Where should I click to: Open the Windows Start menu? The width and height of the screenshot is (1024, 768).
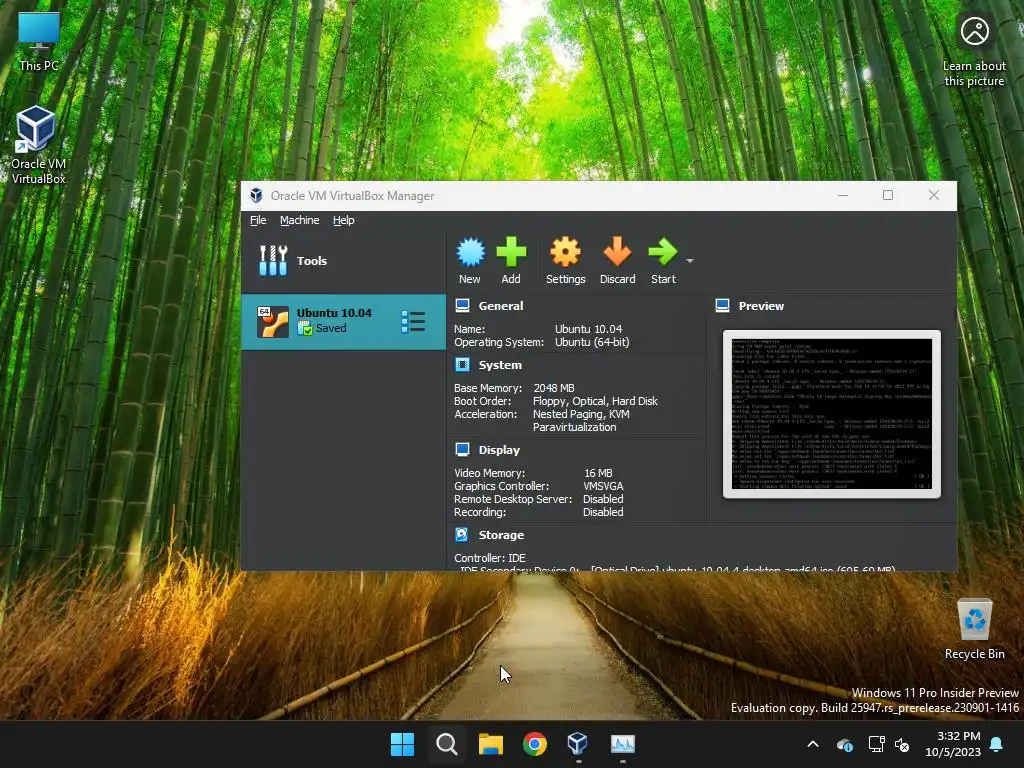tap(402, 744)
